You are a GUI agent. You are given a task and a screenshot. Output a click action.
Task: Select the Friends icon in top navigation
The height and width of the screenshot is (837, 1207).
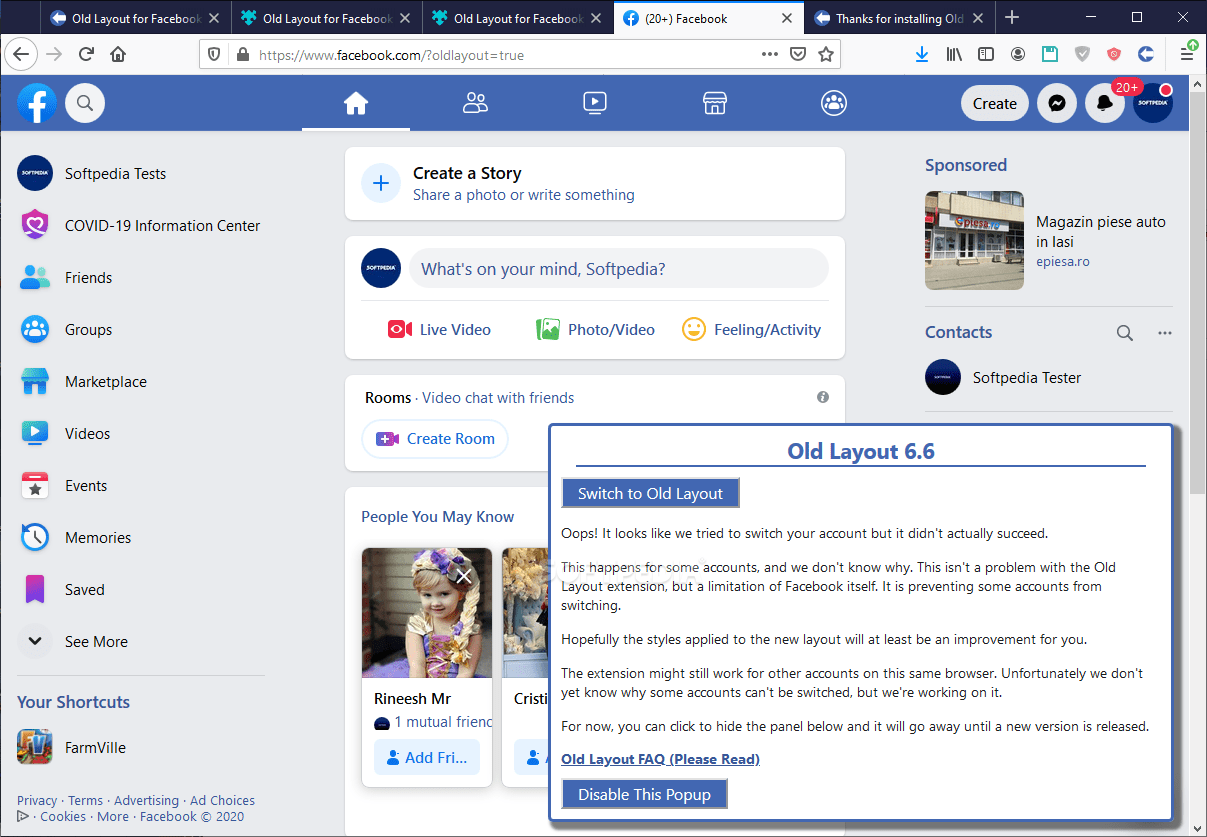475,103
